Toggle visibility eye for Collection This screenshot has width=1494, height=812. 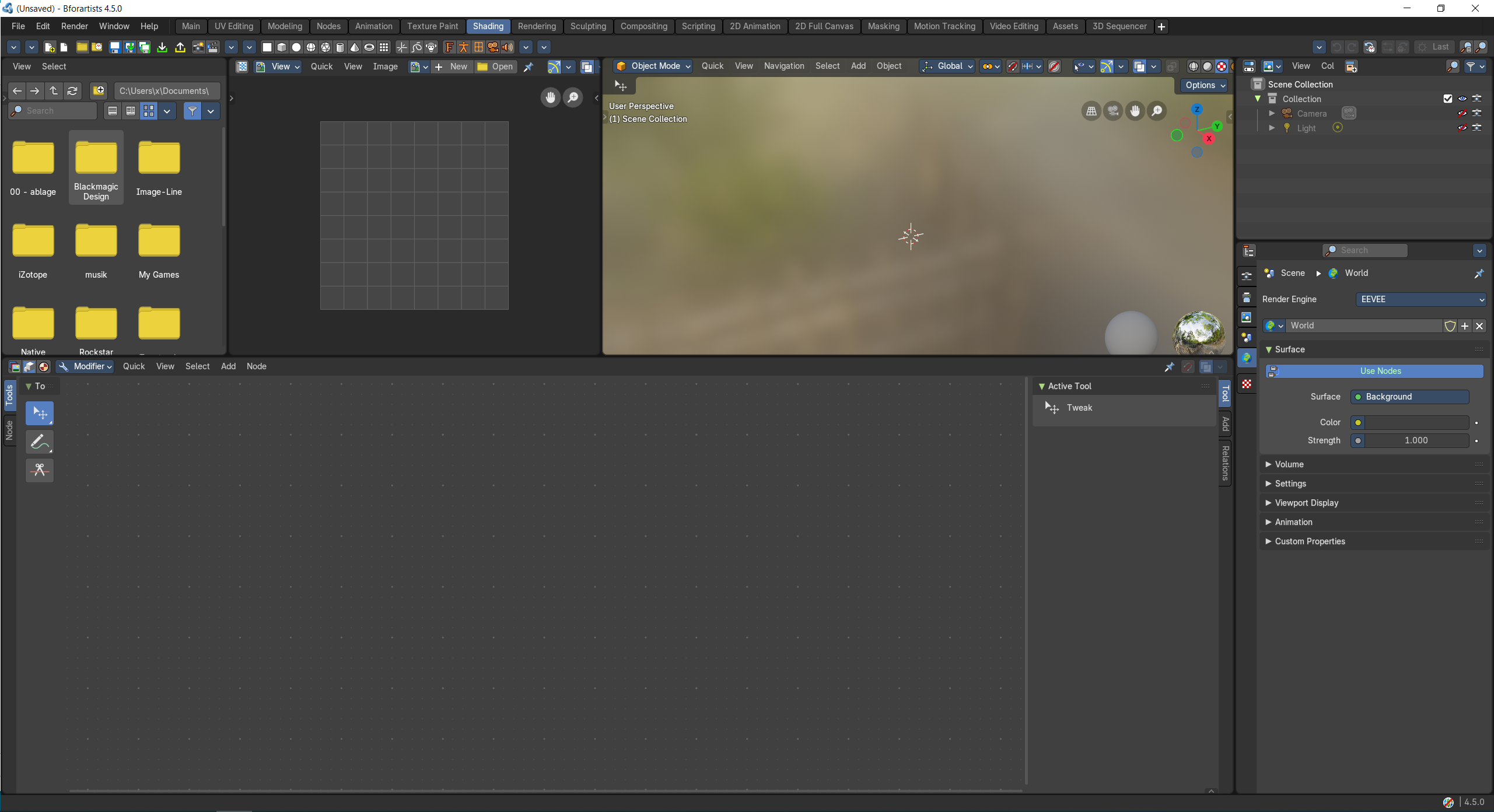click(1462, 99)
